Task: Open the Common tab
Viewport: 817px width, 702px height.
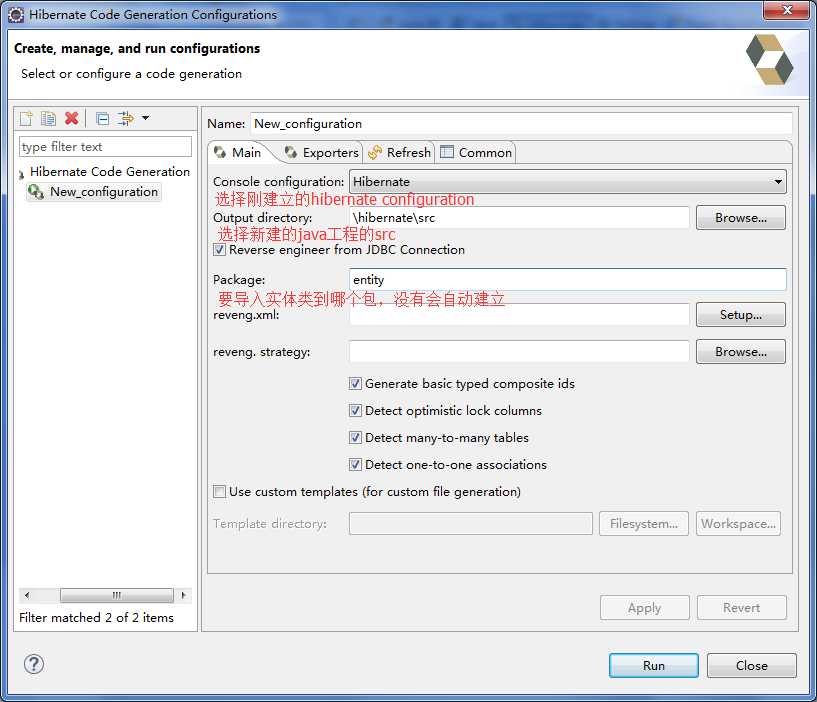Action: [476, 153]
